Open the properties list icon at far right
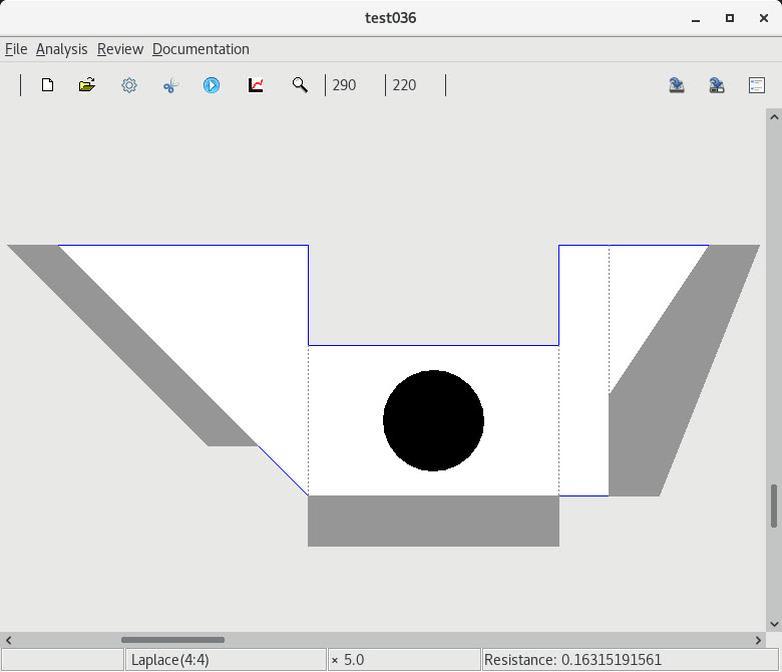This screenshot has height=672, width=782. pyautogui.click(x=757, y=85)
